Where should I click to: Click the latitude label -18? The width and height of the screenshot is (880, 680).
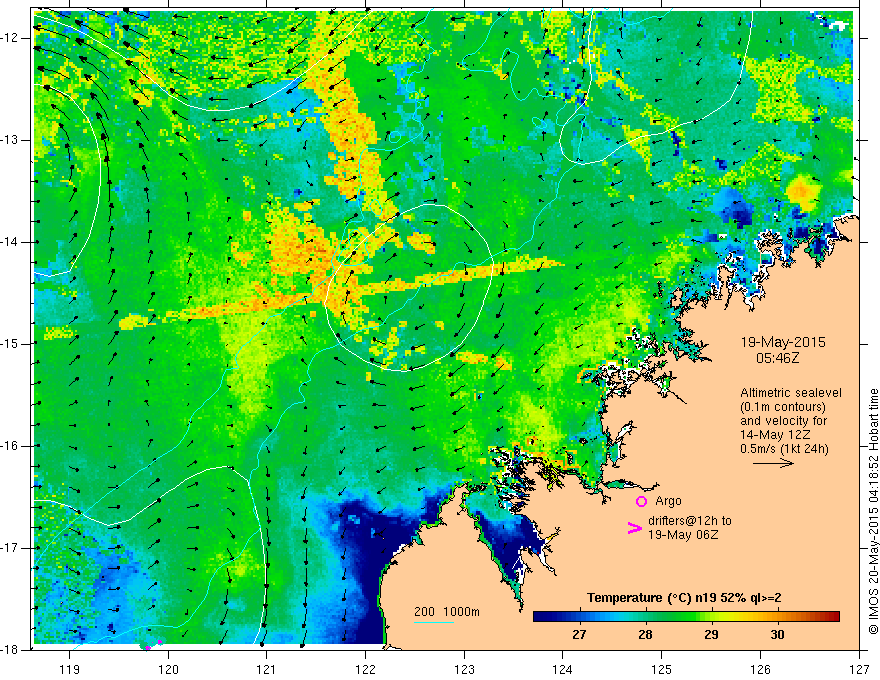point(10,650)
